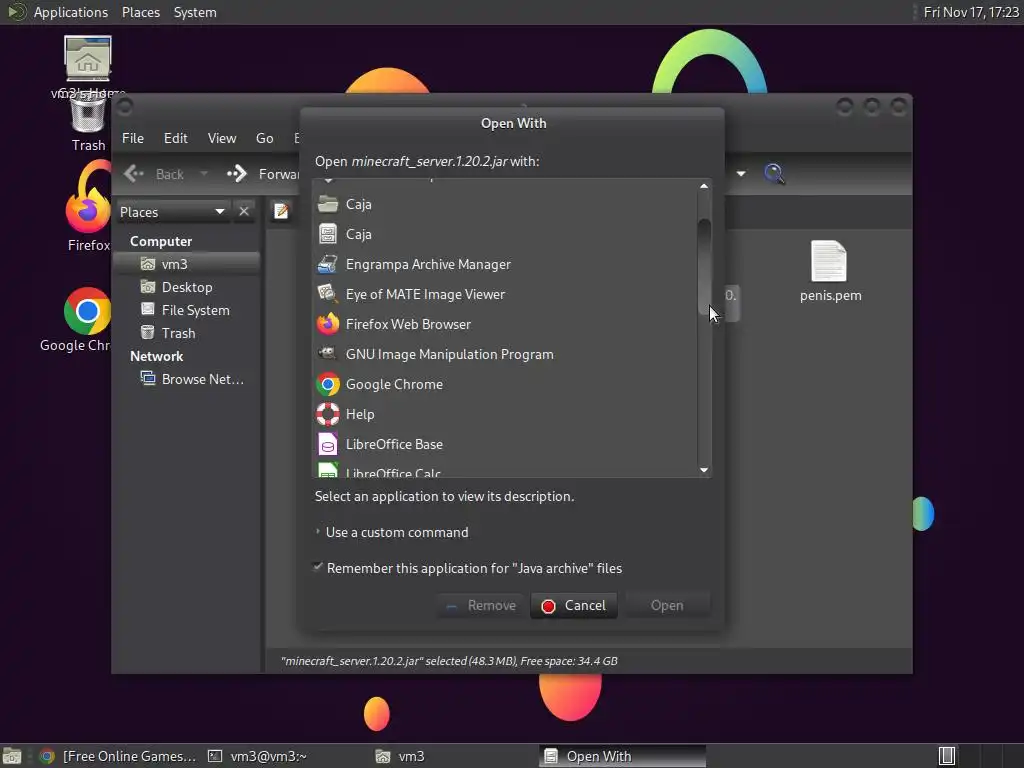Choose Engrampa Archive Manager icon

click(328, 264)
